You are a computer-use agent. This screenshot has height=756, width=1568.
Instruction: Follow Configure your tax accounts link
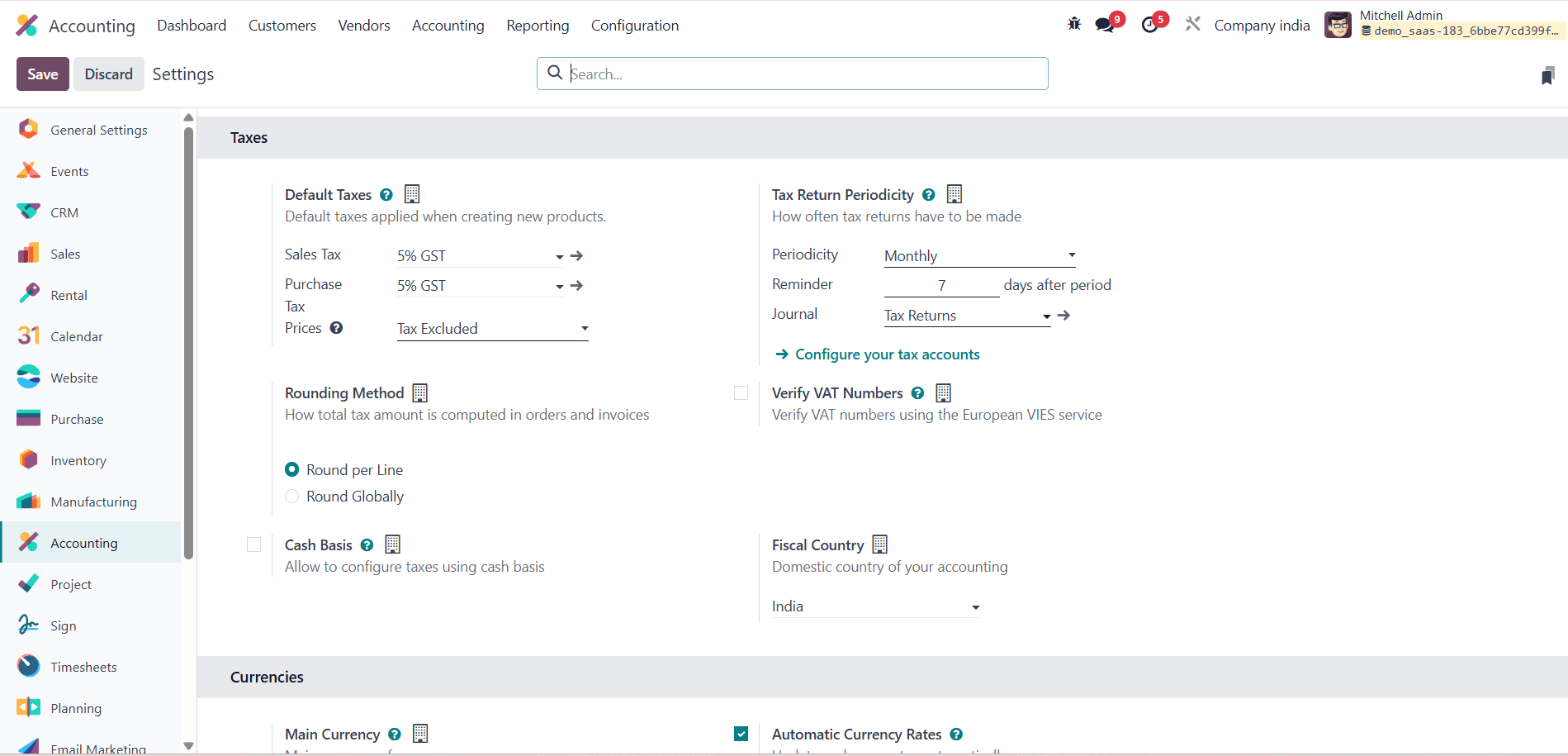tap(887, 354)
